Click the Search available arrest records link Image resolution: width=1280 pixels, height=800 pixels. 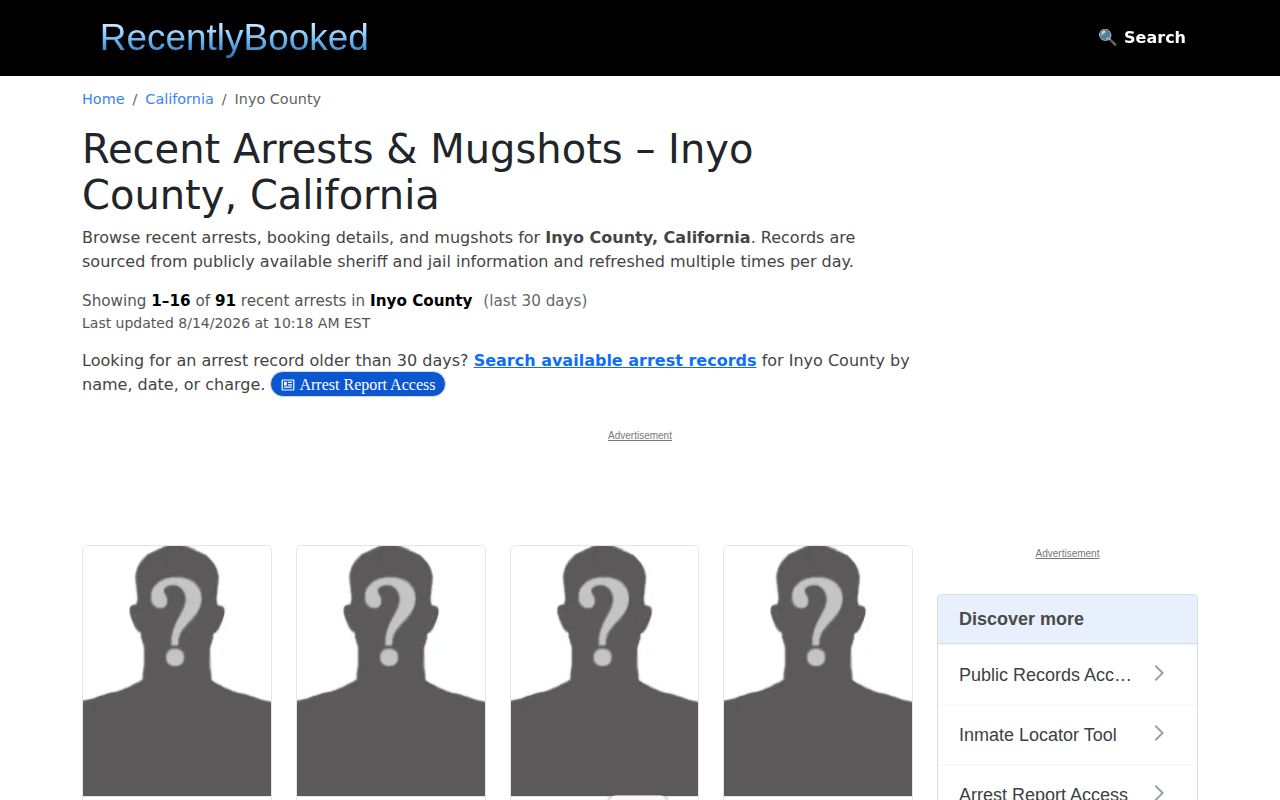(615, 360)
